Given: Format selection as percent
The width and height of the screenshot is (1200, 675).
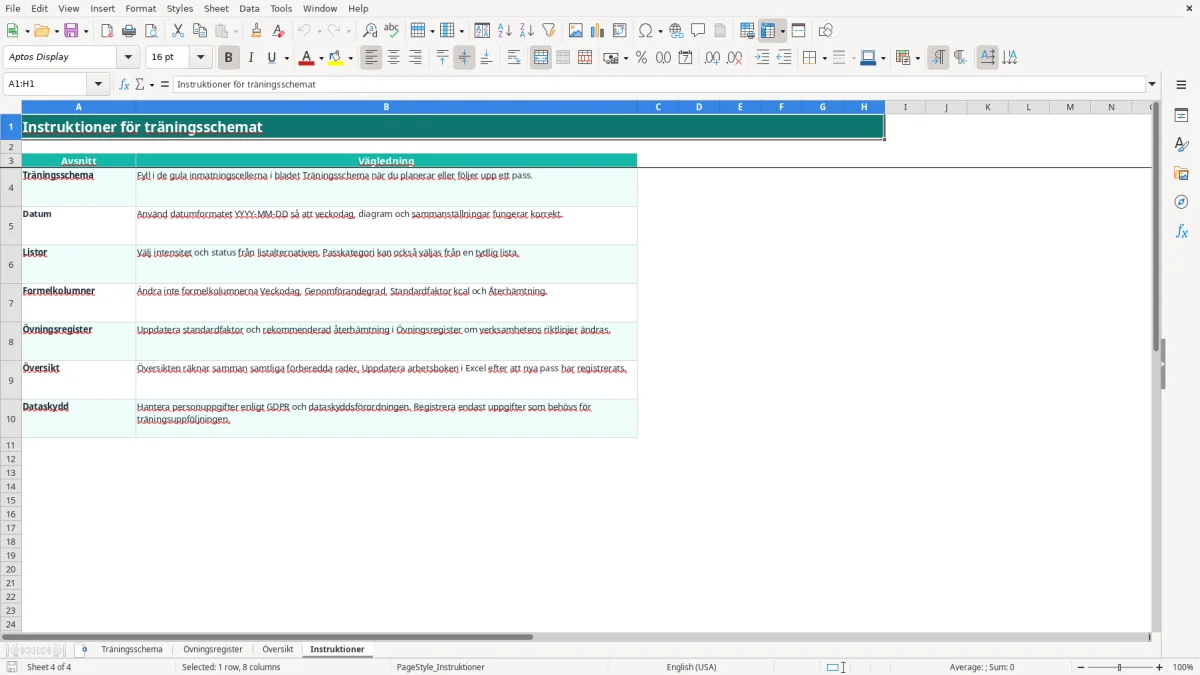Looking at the screenshot, I should click(641, 58).
